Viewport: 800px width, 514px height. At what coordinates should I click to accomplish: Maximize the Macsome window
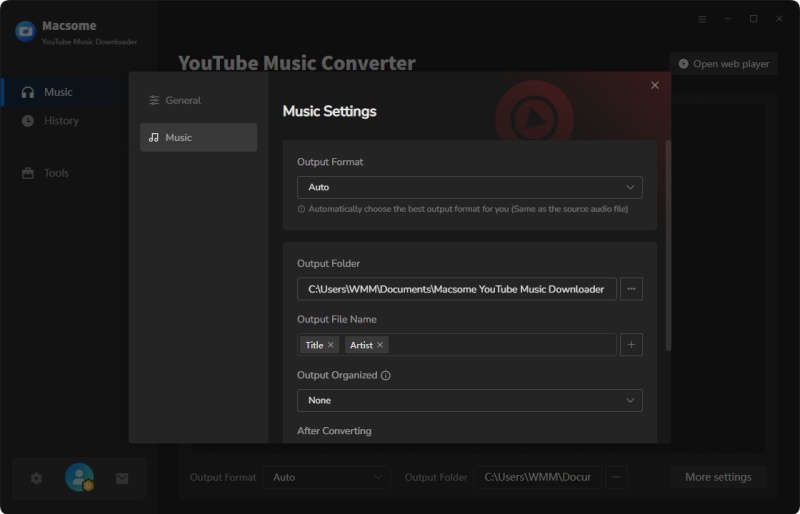pos(753,19)
